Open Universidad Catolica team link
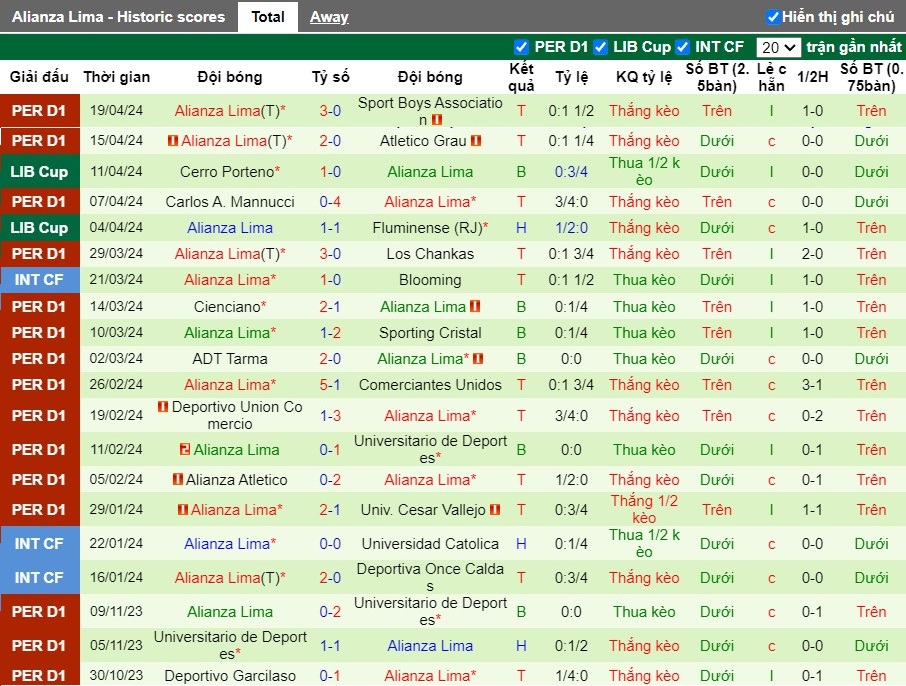Viewport: 906px width, 686px height. (430, 544)
